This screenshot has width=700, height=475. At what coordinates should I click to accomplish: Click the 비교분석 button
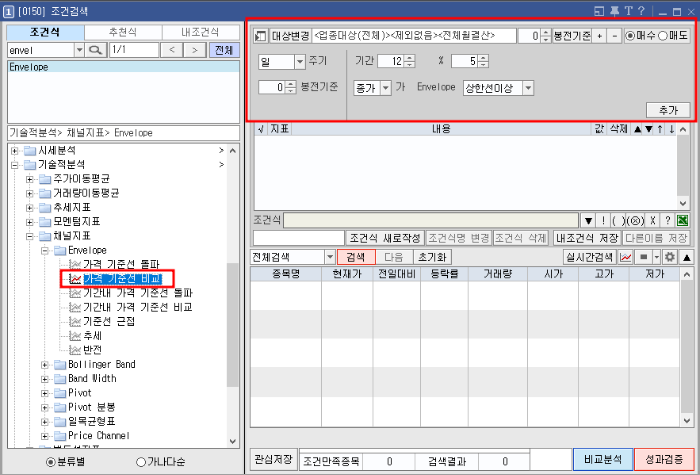[x=603, y=459]
